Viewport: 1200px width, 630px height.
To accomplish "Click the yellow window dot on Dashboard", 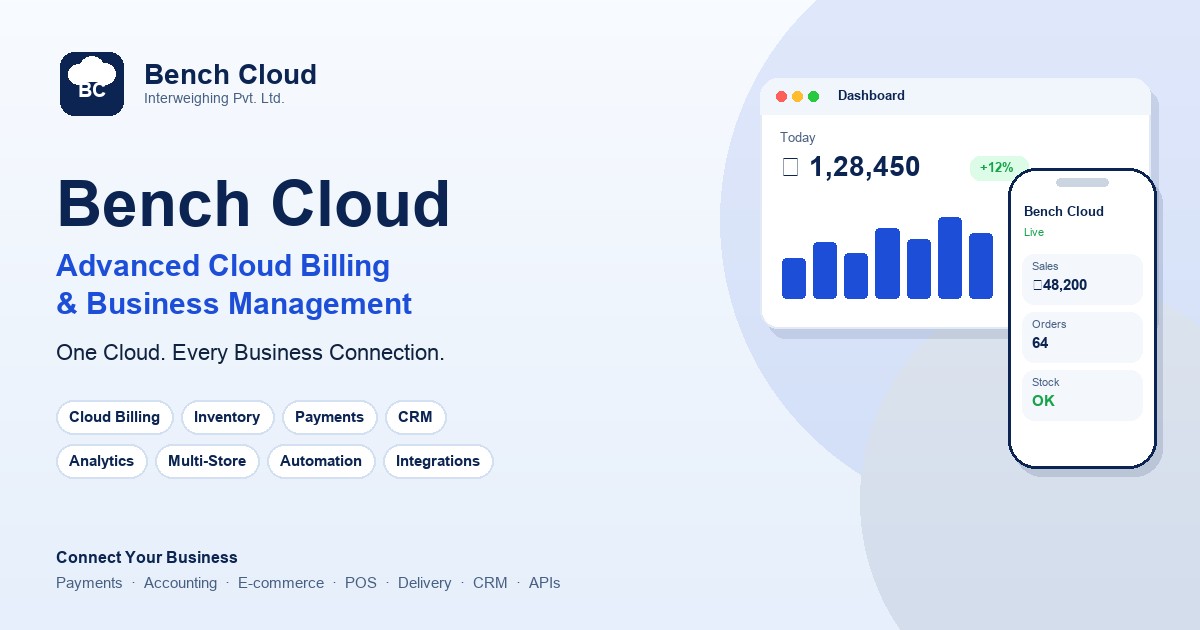I will click(x=798, y=96).
